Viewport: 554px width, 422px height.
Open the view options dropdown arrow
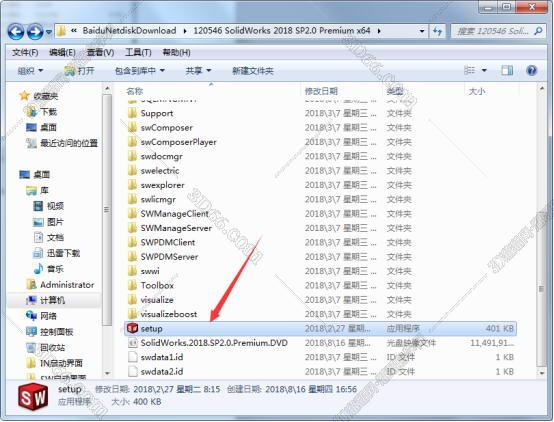484,71
